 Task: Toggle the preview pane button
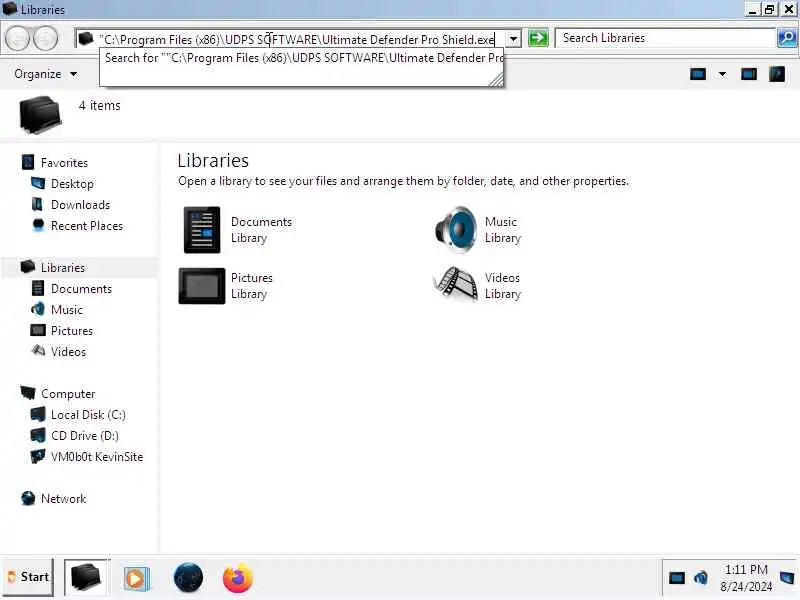pos(748,74)
